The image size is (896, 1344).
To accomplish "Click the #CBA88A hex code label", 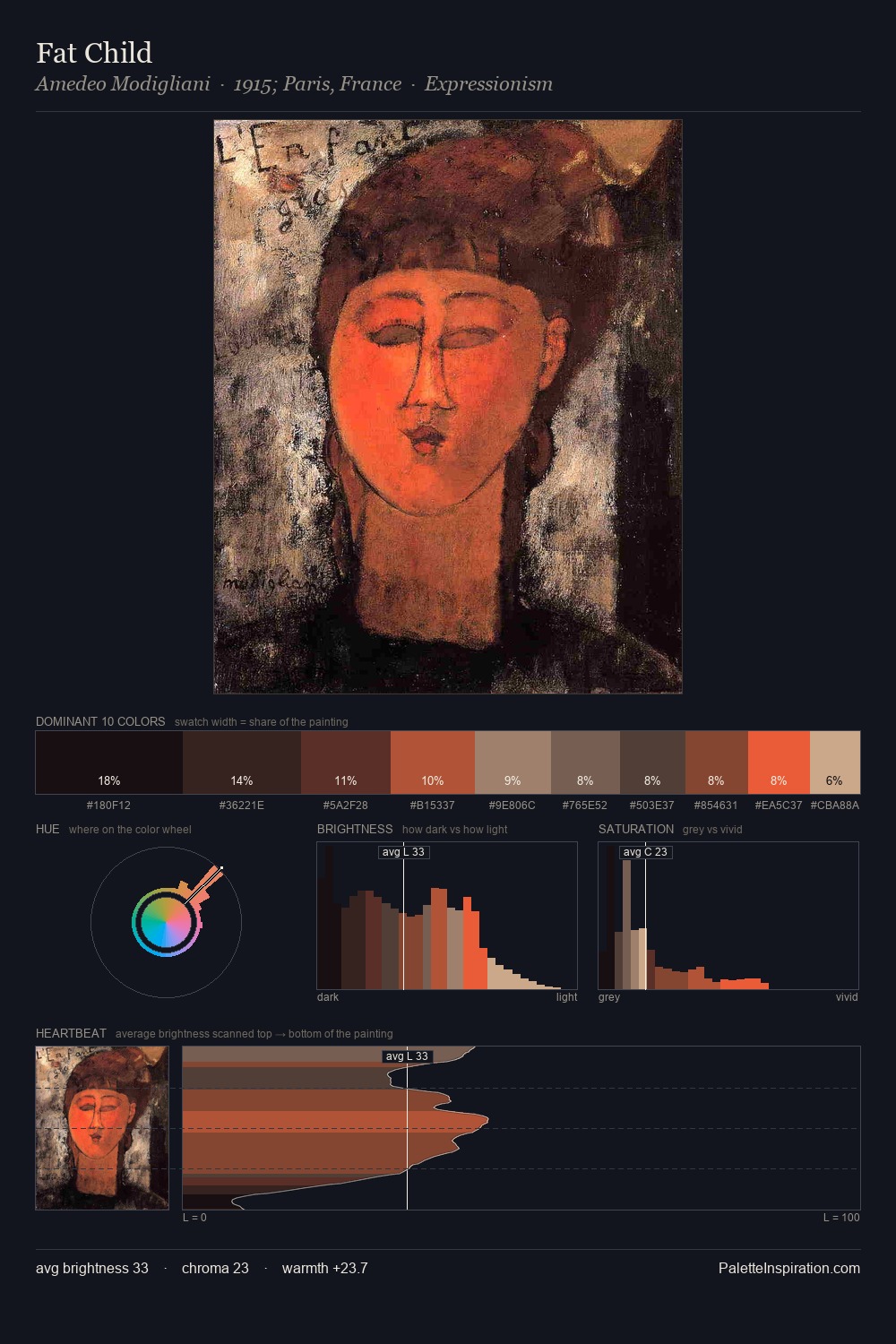I will pos(835,806).
